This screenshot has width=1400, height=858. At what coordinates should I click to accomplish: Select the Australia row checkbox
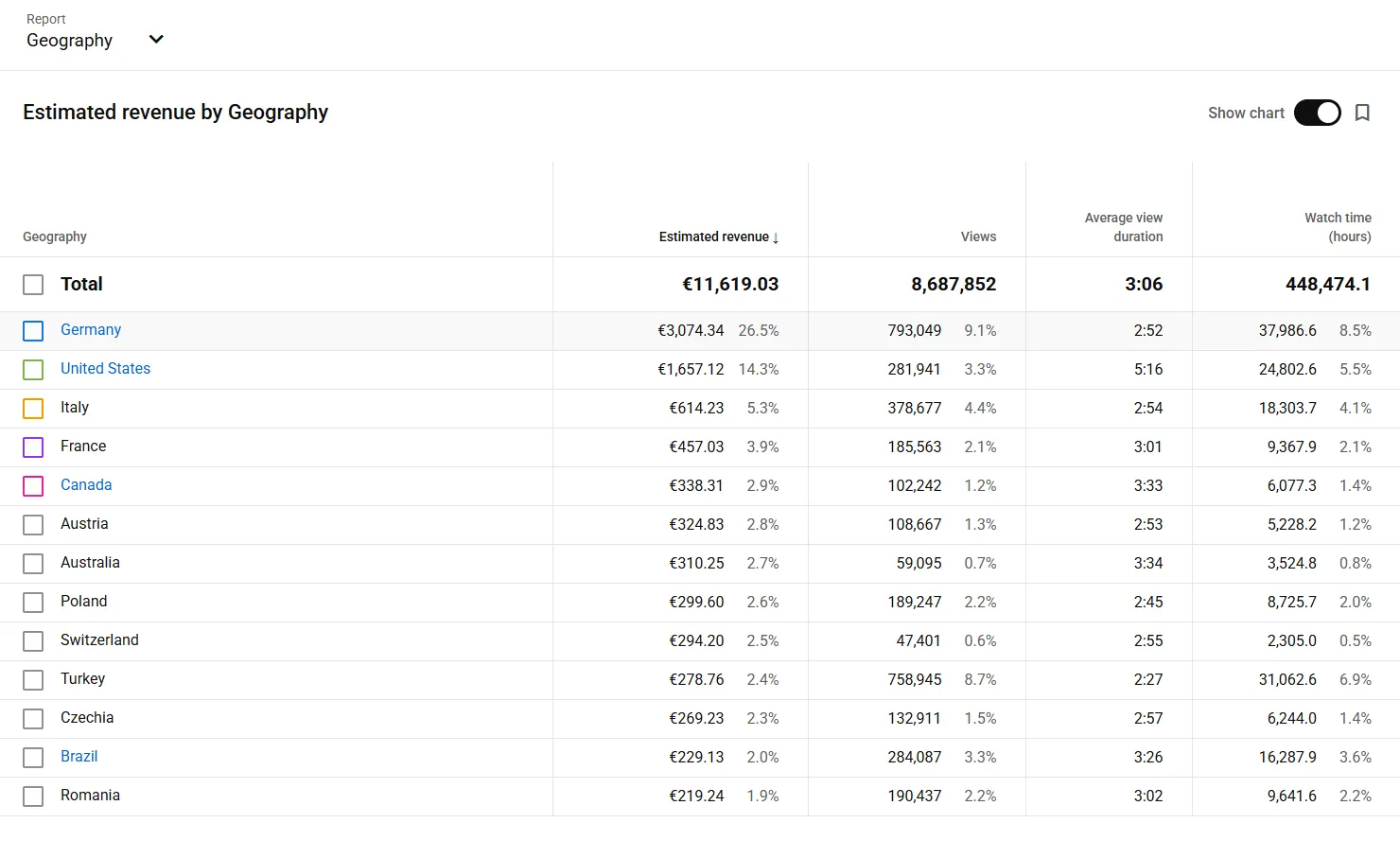(33, 564)
